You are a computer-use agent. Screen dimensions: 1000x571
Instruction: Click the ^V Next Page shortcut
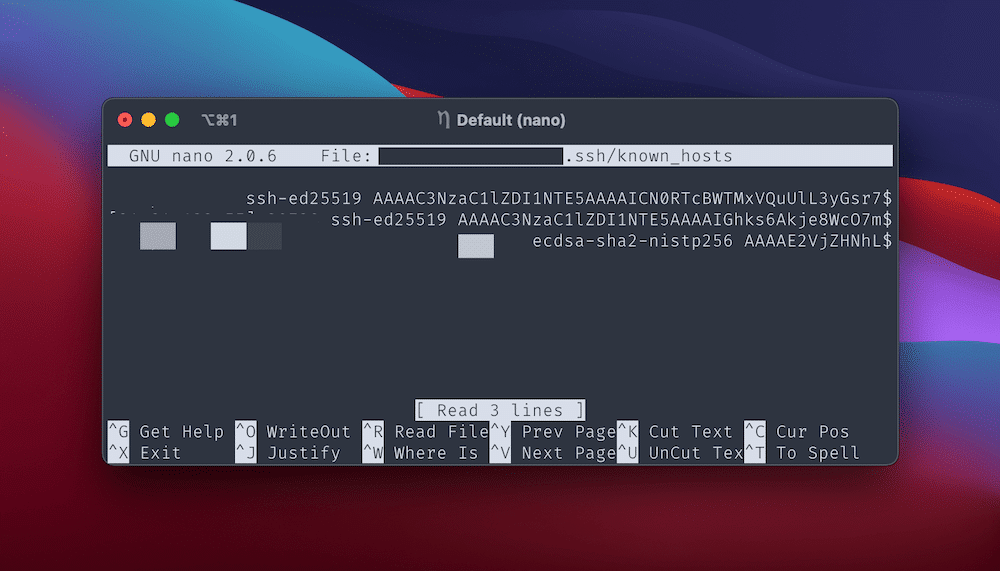point(553,453)
